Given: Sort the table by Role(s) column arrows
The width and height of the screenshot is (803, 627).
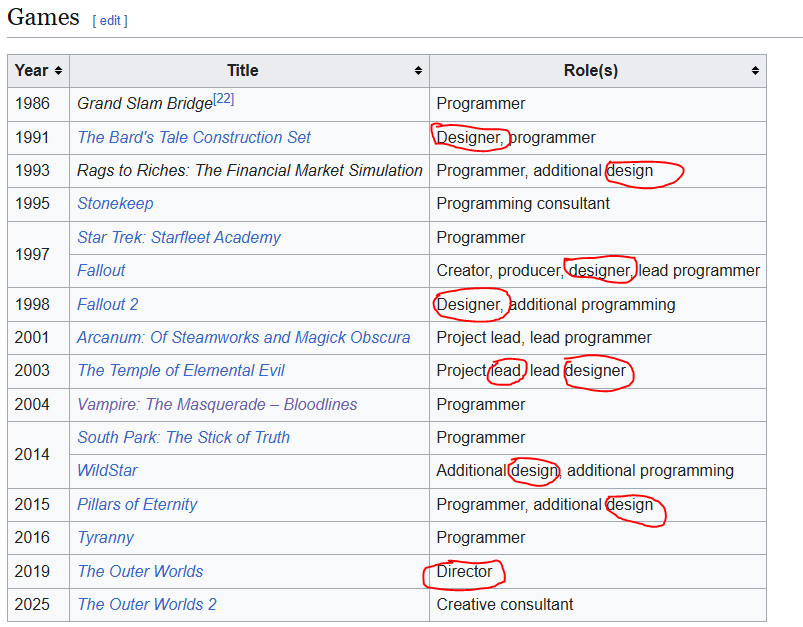Looking at the screenshot, I should click(755, 71).
